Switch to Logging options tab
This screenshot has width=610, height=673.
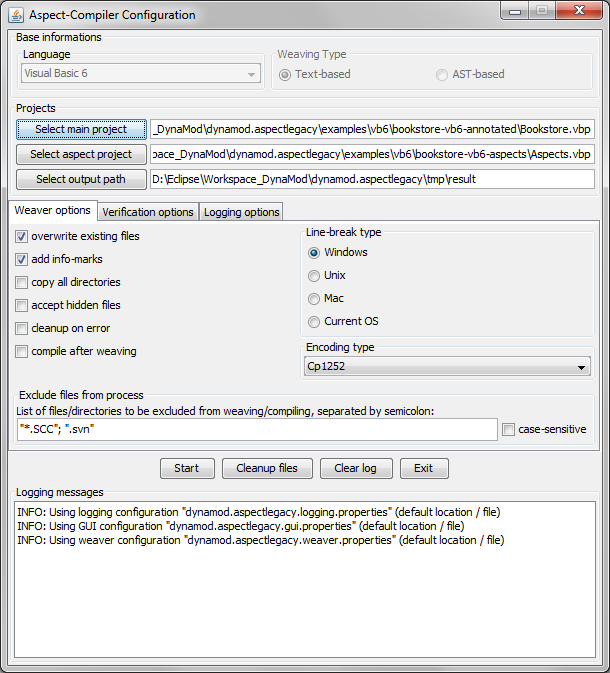pos(241,212)
